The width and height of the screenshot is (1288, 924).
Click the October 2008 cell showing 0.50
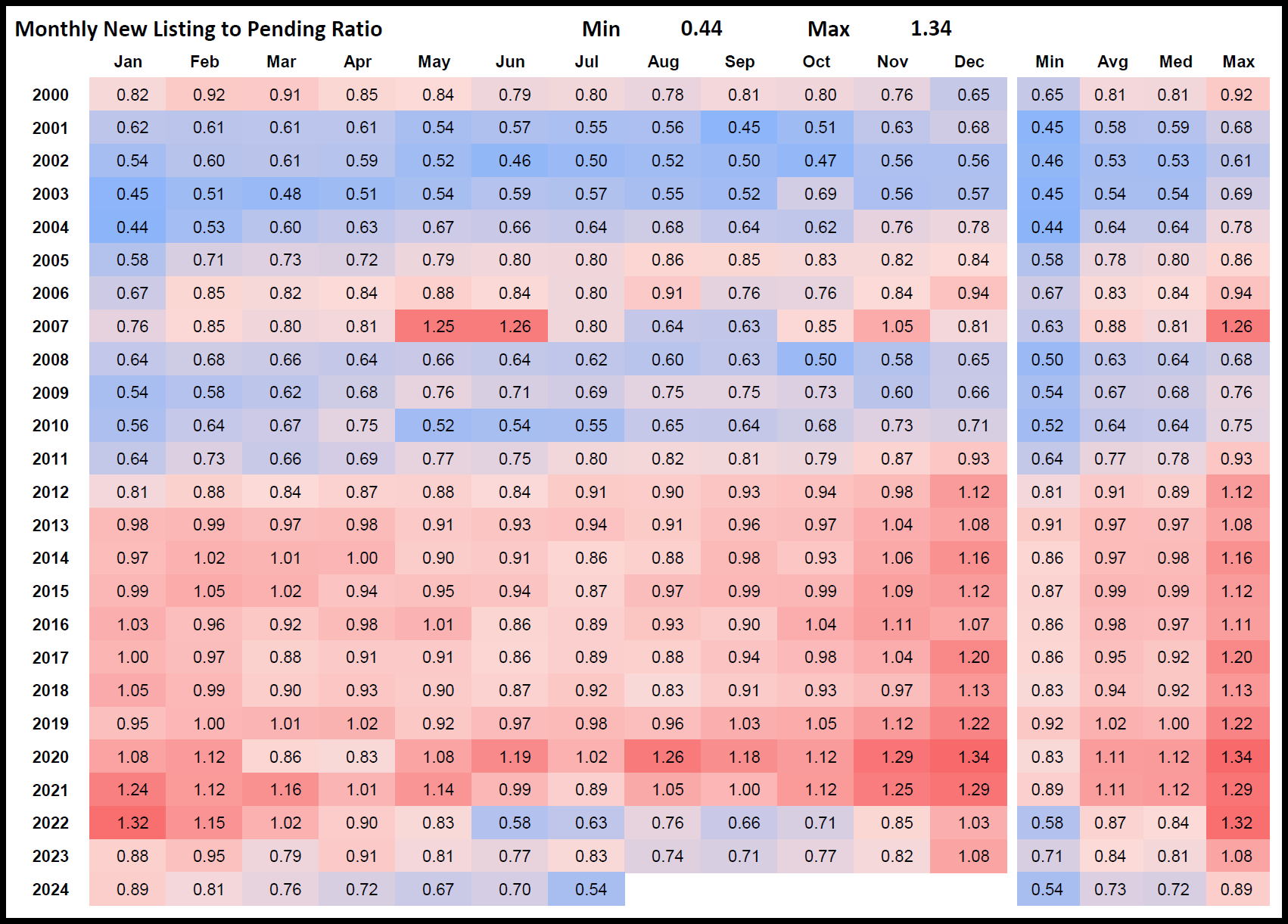pos(820,360)
